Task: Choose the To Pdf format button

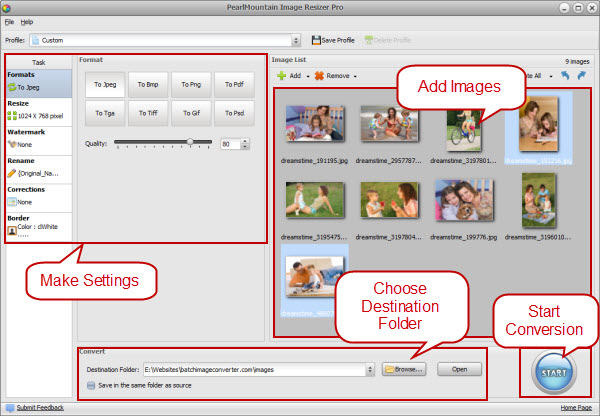Action: pos(234,85)
